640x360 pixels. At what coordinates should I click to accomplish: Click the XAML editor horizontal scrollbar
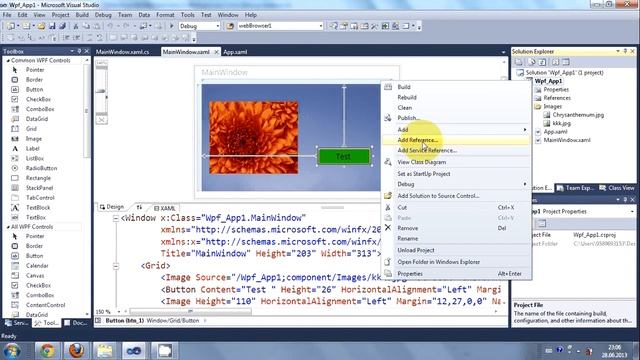click(190, 312)
